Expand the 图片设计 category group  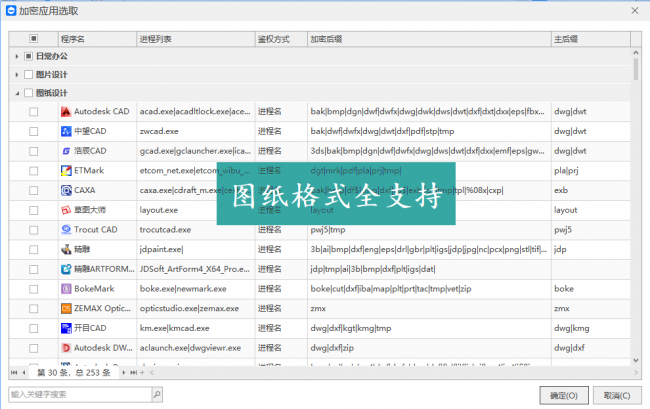[x=17, y=75]
